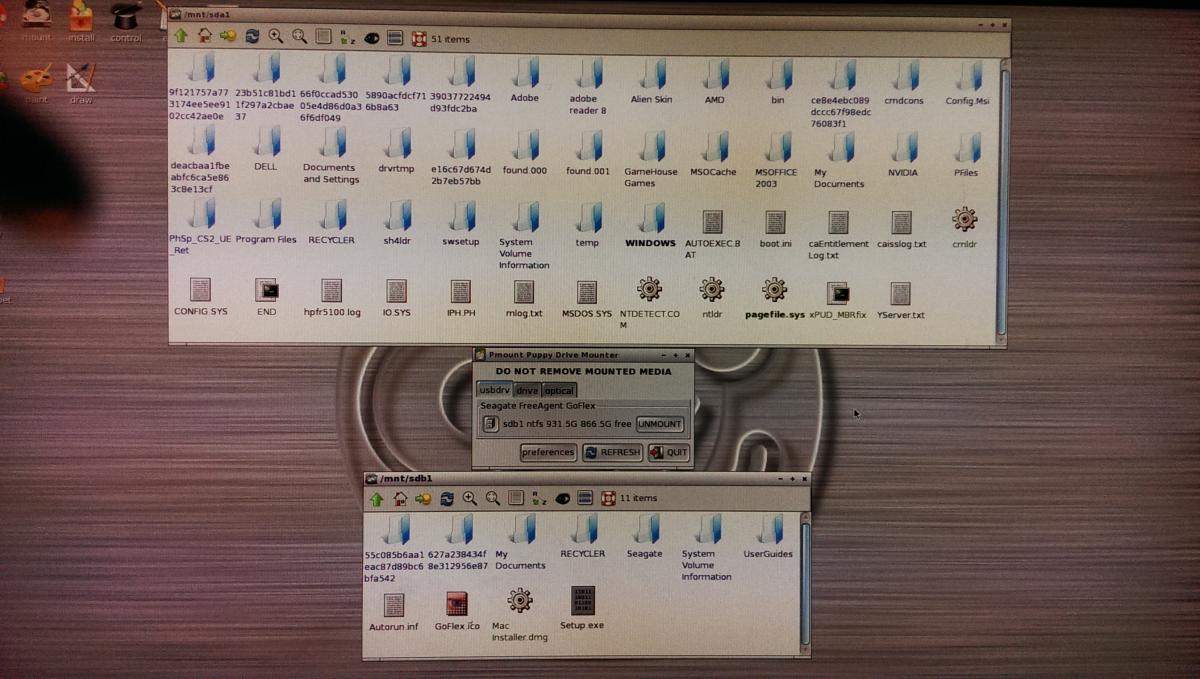Viewport: 1200px width, 679px height.
Task: Select the DELL folder
Action: pyautogui.click(x=266, y=150)
